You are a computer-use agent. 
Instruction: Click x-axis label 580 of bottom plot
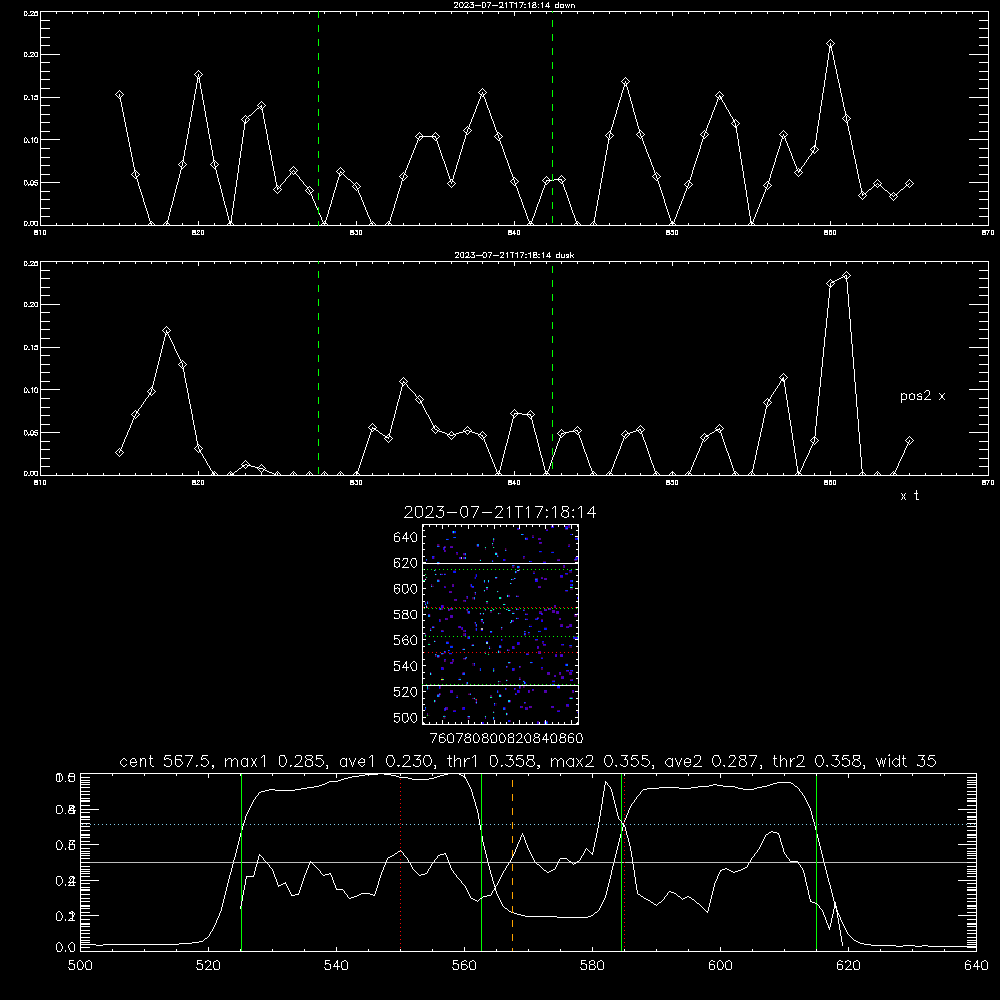[x=592, y=966]
